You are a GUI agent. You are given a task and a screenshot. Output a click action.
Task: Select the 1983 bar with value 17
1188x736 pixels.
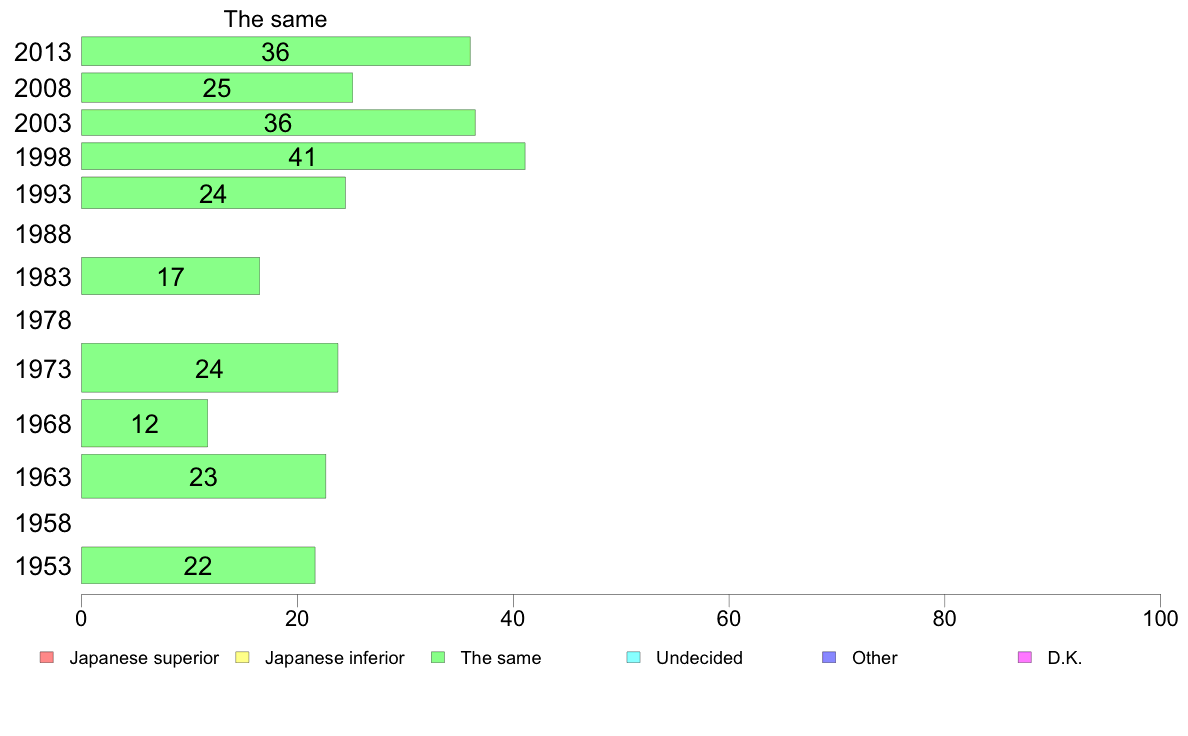(x=170, y=276)
